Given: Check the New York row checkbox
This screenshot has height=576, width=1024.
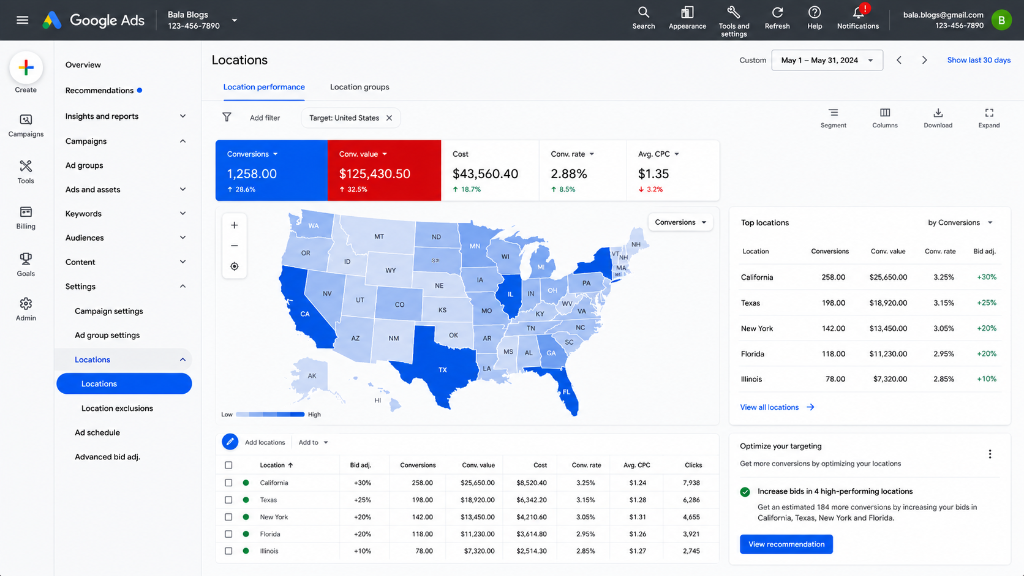Looking at the screenshot, I should tap(229, 517).
